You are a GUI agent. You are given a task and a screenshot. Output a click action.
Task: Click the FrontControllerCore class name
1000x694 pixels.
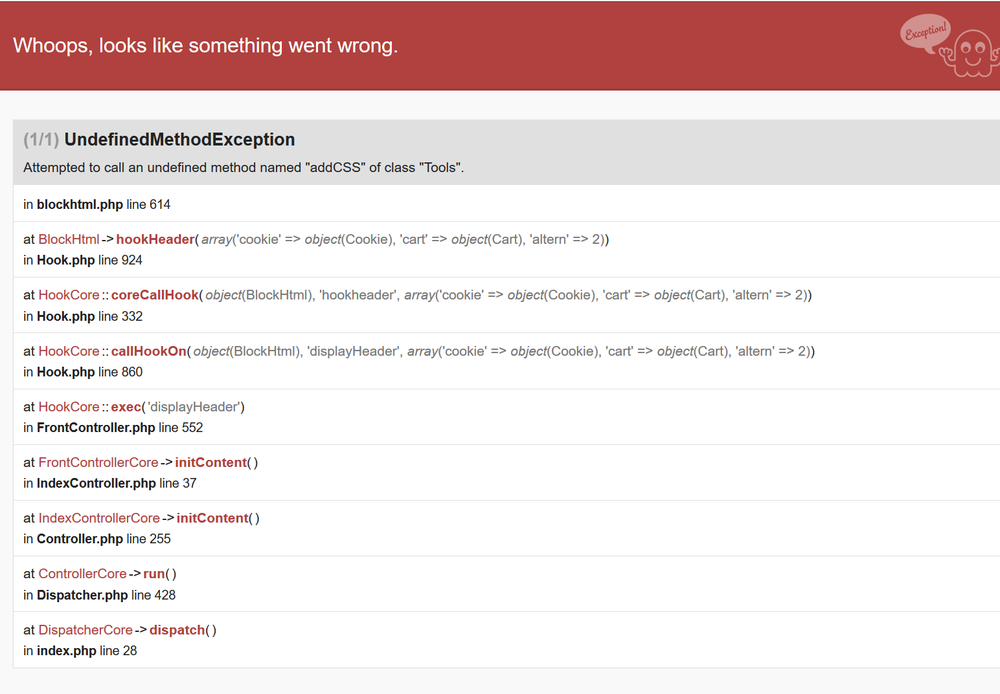[x=98, y=462]
